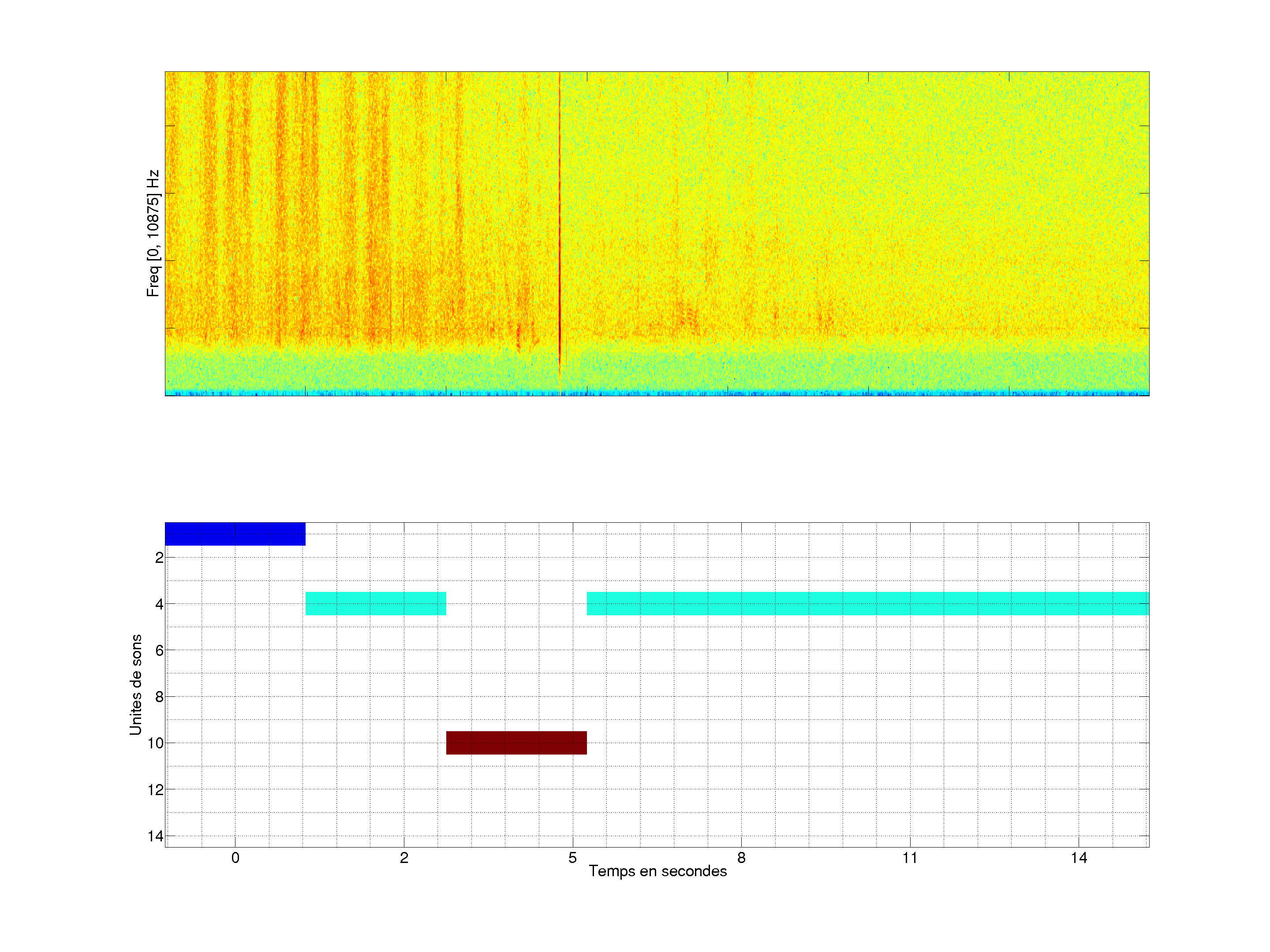The width and height of the screenshot is (1270, 952).
Task: Click the '8' tick on vertical units axis
Action: tap(159, 697)
